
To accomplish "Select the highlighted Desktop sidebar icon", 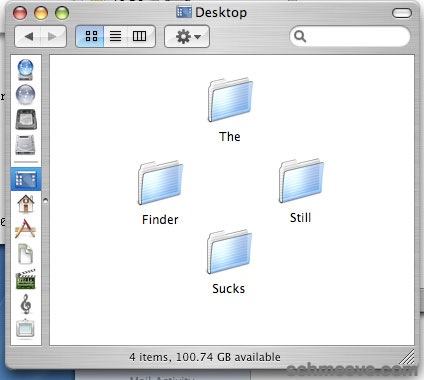I will tap(26, 179).
